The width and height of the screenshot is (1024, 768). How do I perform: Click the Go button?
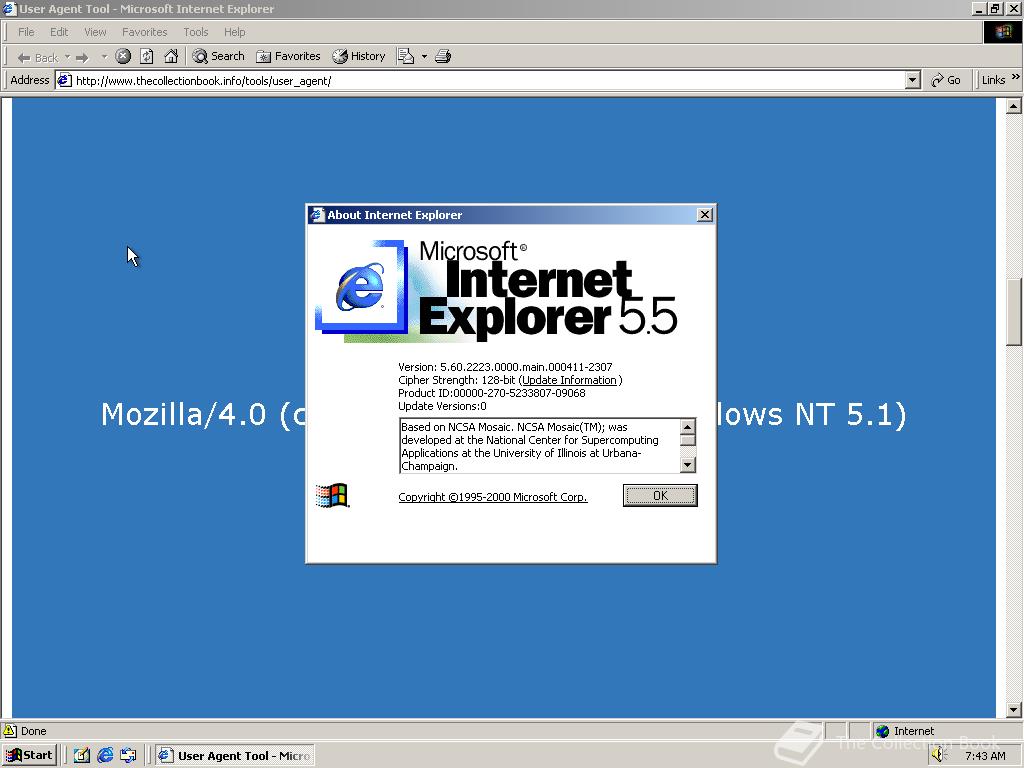tap(946, 80)
